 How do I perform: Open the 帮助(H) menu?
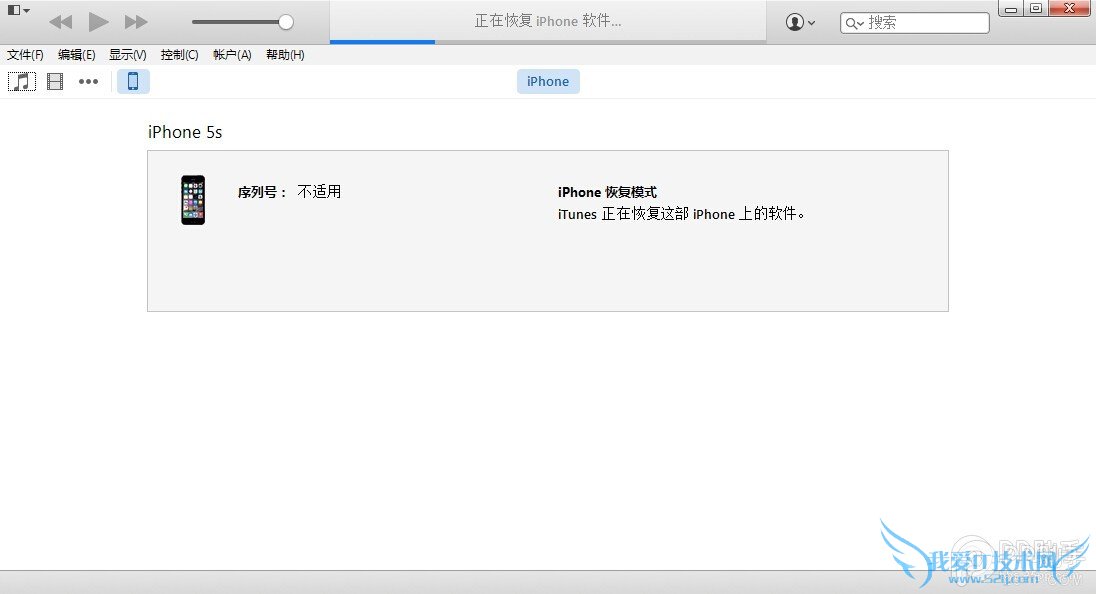tap(285, 55)
